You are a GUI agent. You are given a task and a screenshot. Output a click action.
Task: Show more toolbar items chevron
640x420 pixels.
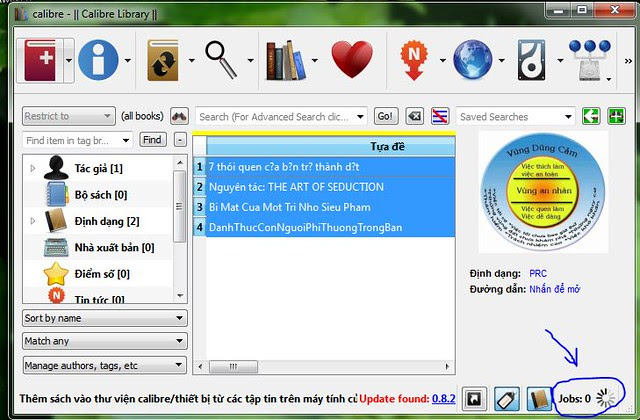tap(628, 61)
